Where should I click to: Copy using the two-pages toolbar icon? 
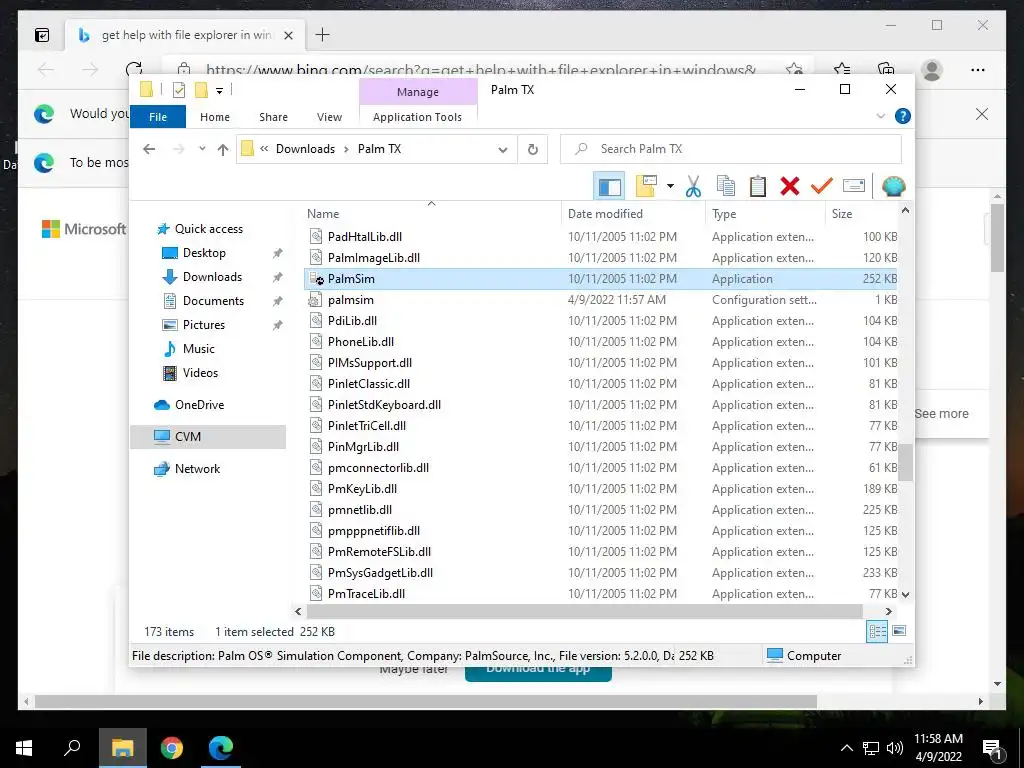pyautogui.click(x=726, y=187)
